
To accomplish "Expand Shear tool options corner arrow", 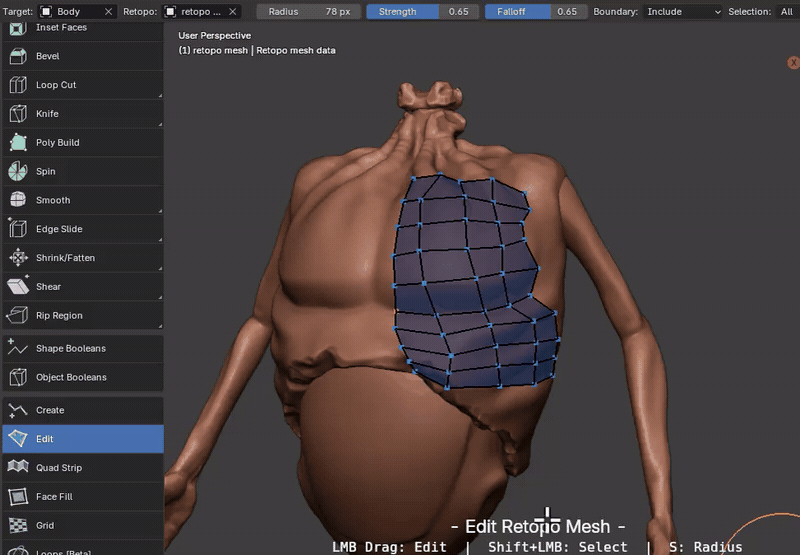I will 160,297.
